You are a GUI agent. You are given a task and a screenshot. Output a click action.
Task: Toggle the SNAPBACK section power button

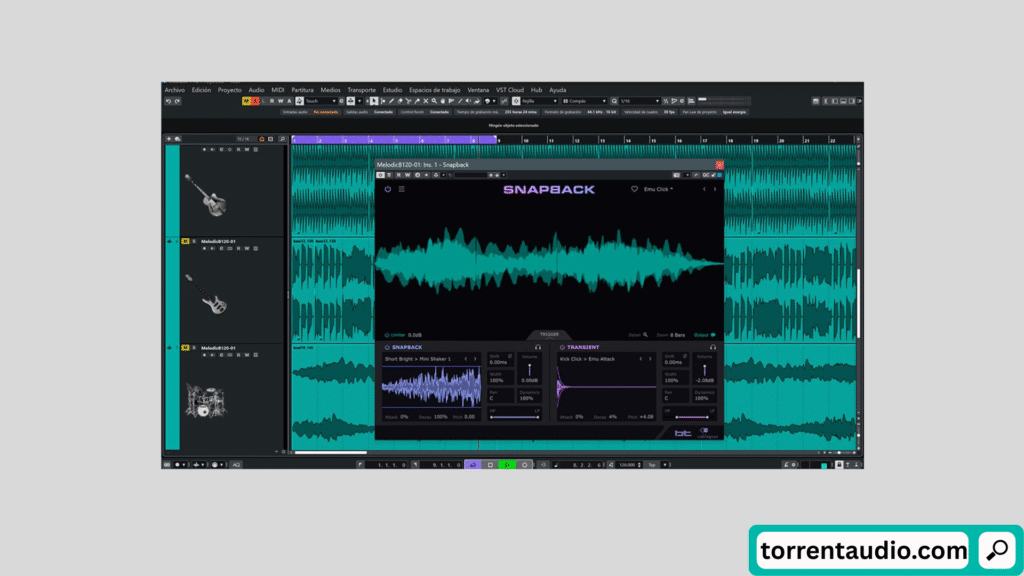pos(387,347)
